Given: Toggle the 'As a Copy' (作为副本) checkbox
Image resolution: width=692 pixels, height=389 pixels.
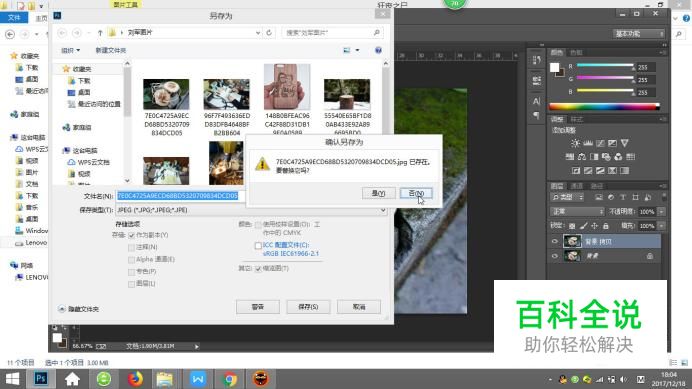Looking at the screenshot, I should (x=132, y=235).
